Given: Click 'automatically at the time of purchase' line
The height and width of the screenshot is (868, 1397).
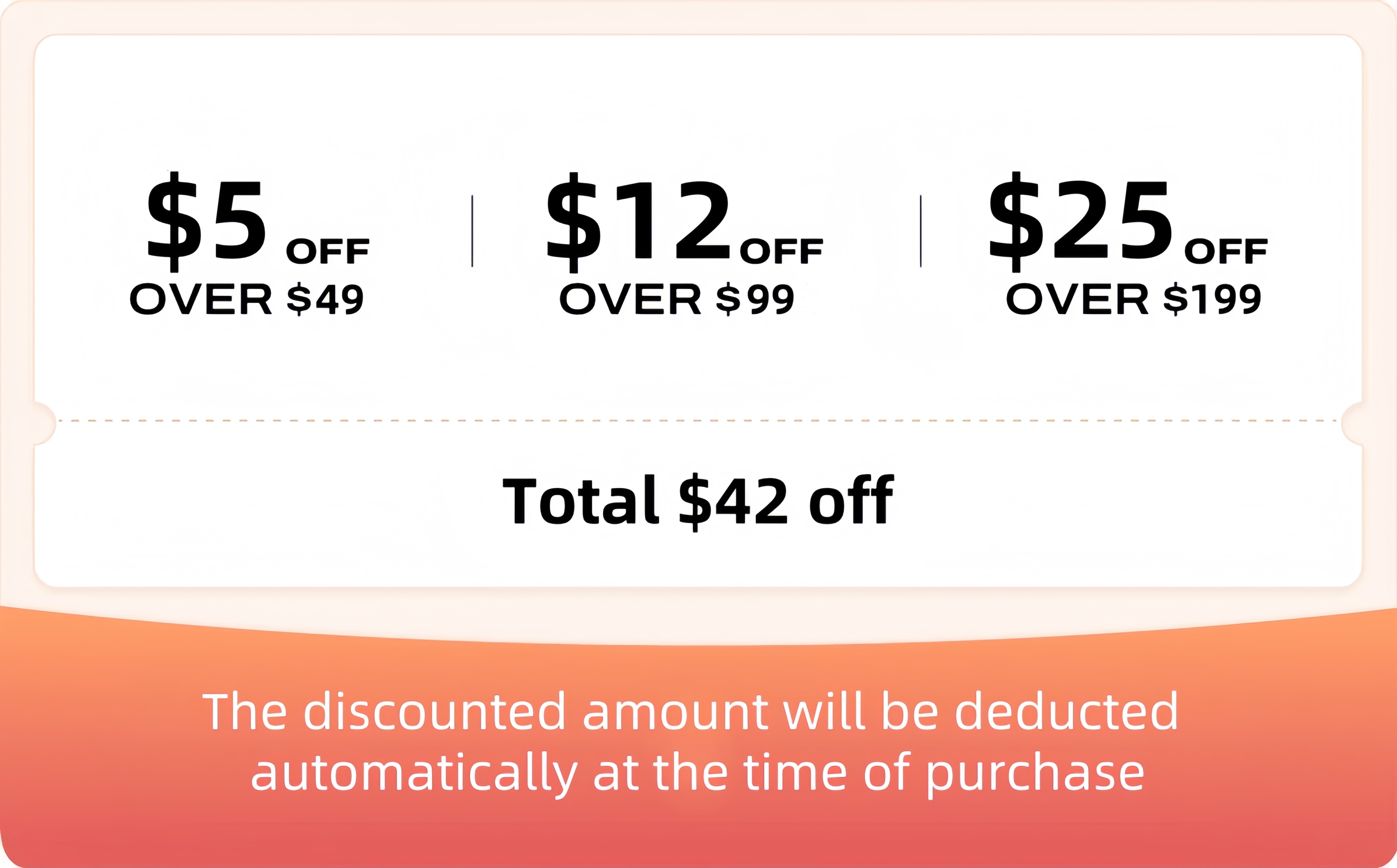Looking at the screenshot, I should 698,773.
